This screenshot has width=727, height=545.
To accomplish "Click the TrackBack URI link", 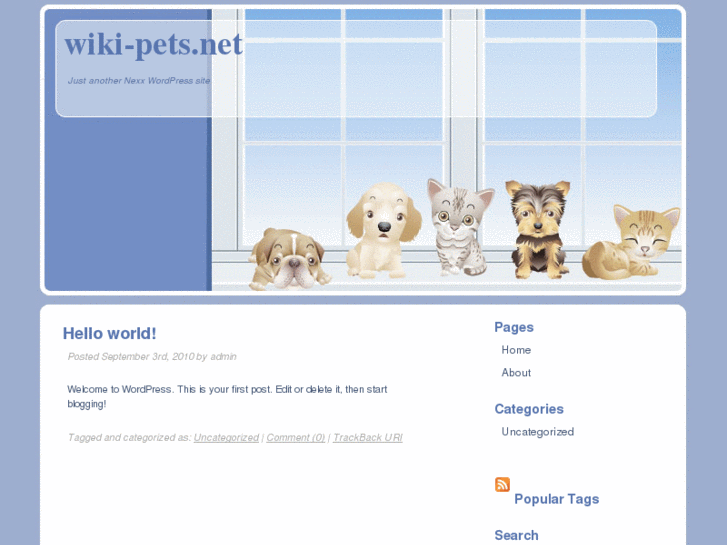I will point(368,437).
